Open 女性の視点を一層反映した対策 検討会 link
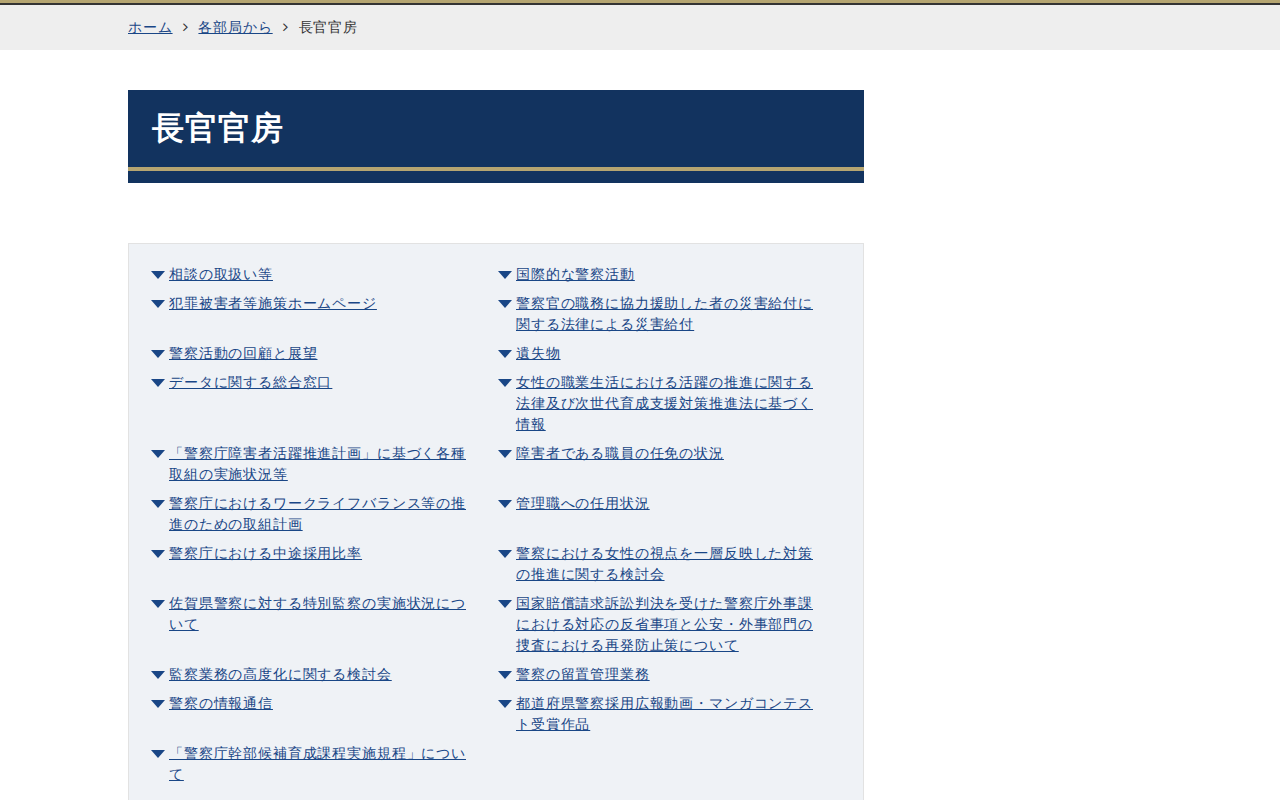 pyautogui.click(x=664, y=563)
